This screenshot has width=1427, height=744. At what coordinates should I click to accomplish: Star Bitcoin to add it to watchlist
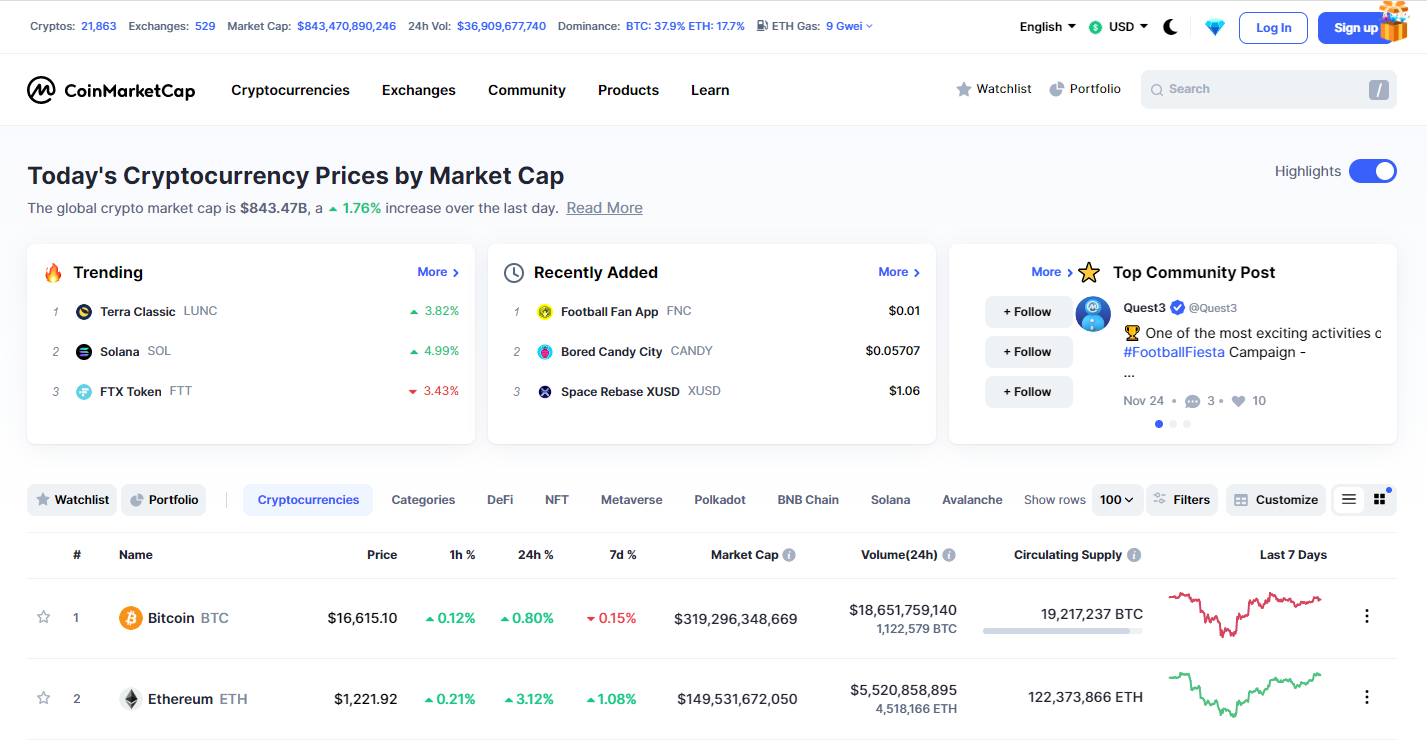click(x=43, y=617)
